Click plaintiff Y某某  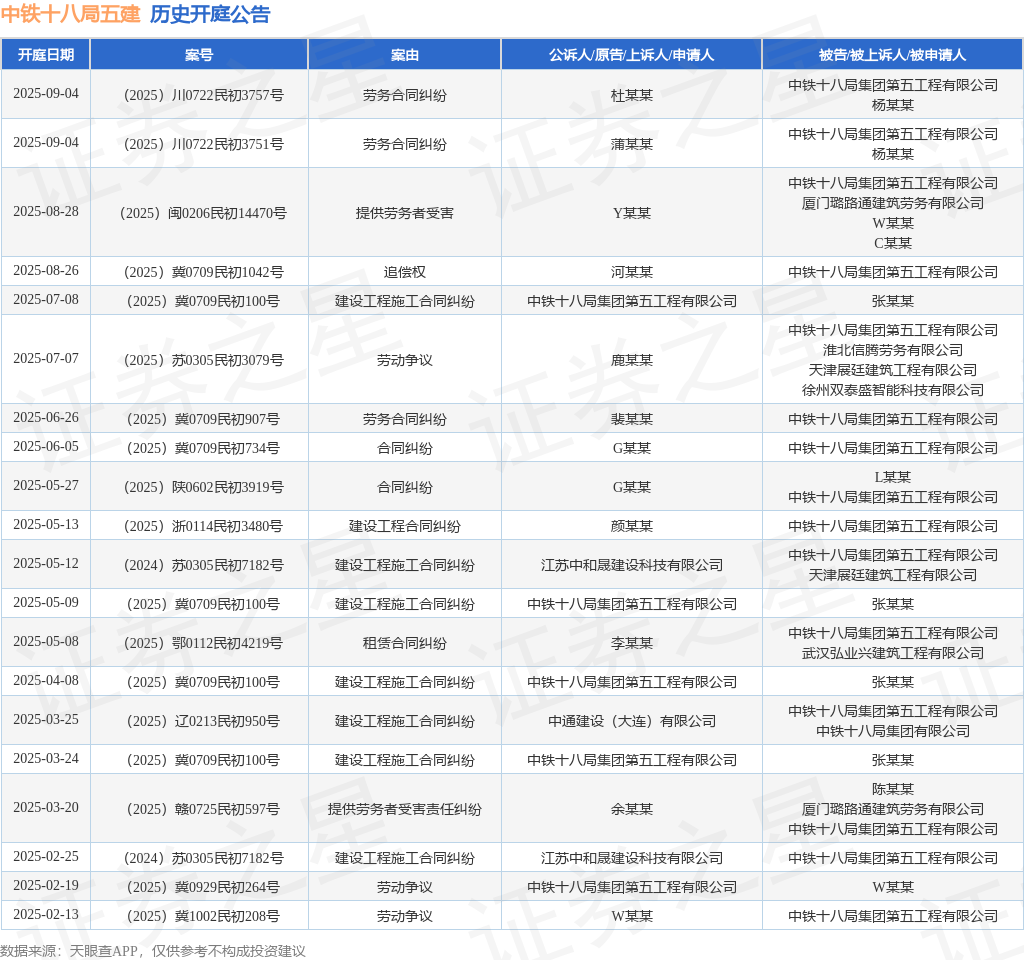[x=632, y=213]
